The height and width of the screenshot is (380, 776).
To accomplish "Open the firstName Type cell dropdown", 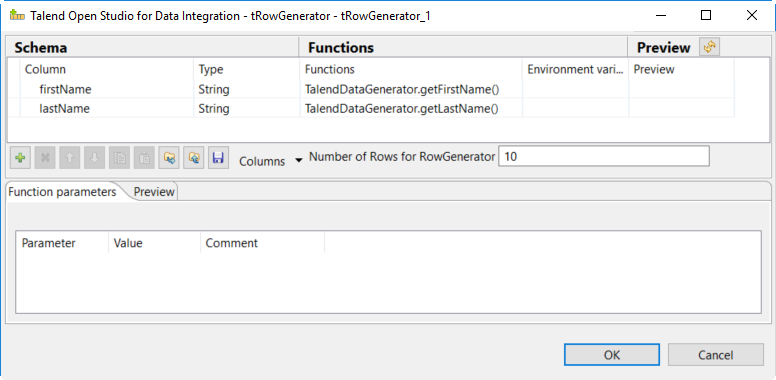I will click(246, 90).
